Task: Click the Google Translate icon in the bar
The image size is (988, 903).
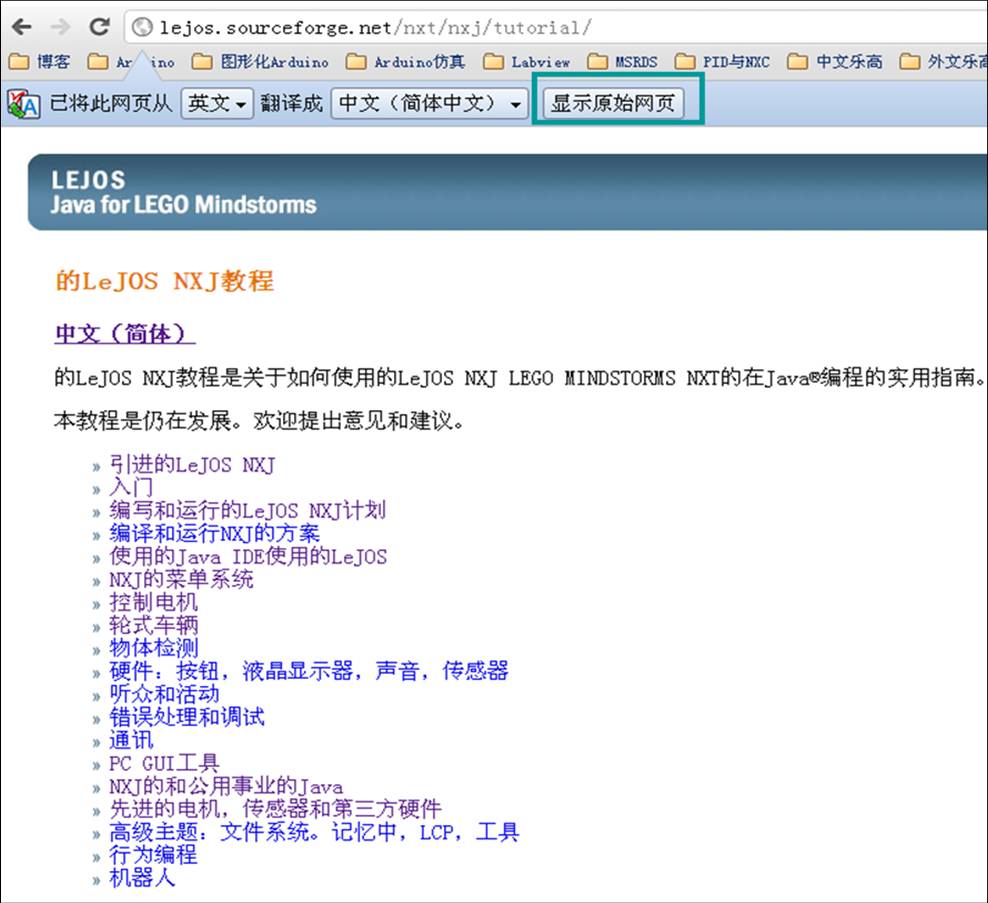Action: (24, 104)
